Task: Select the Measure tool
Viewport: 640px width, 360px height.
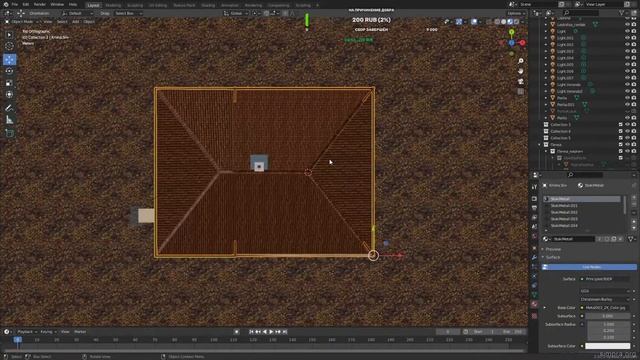Action: tap(9, 120)
